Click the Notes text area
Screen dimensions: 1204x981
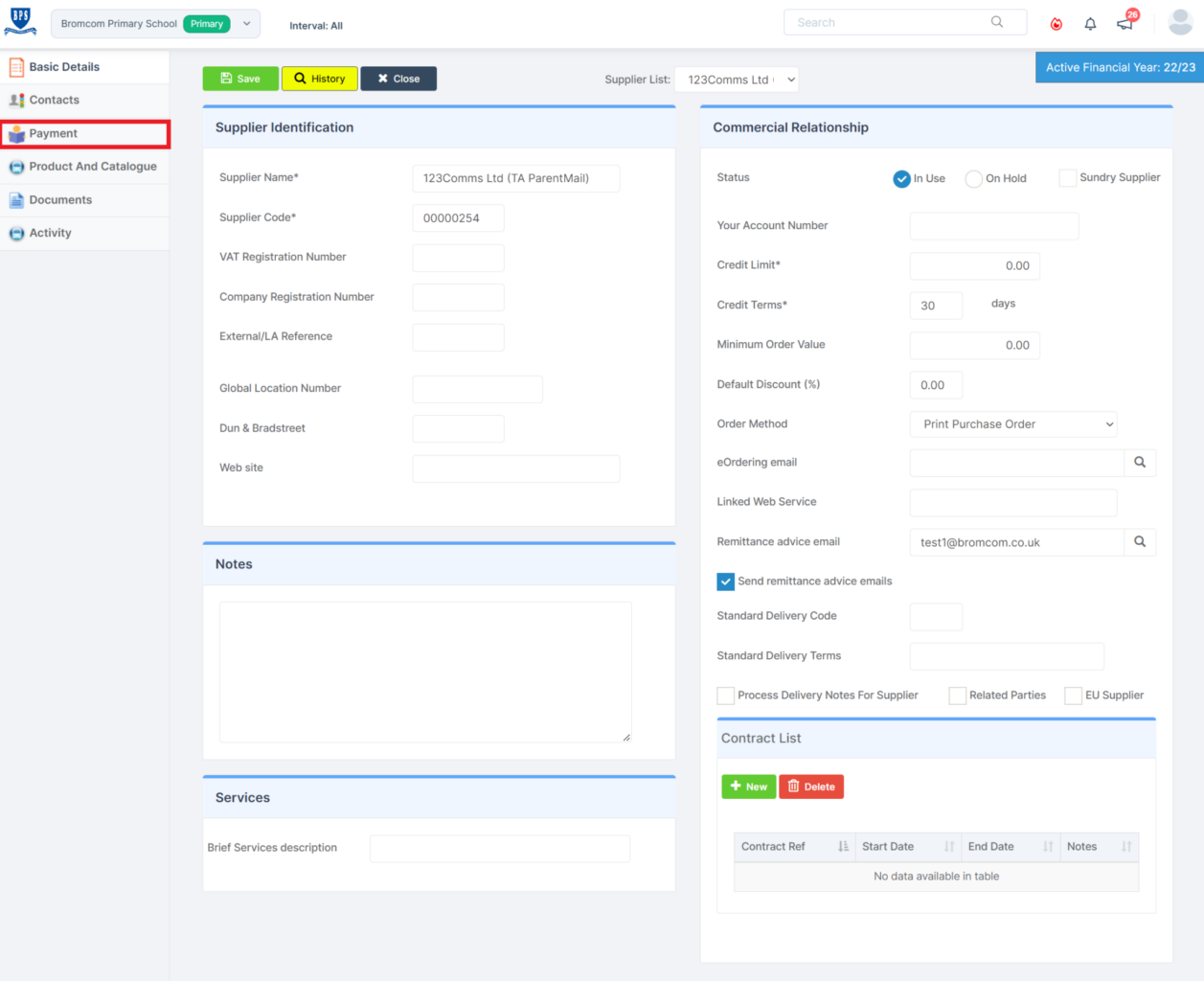(425, 672)
